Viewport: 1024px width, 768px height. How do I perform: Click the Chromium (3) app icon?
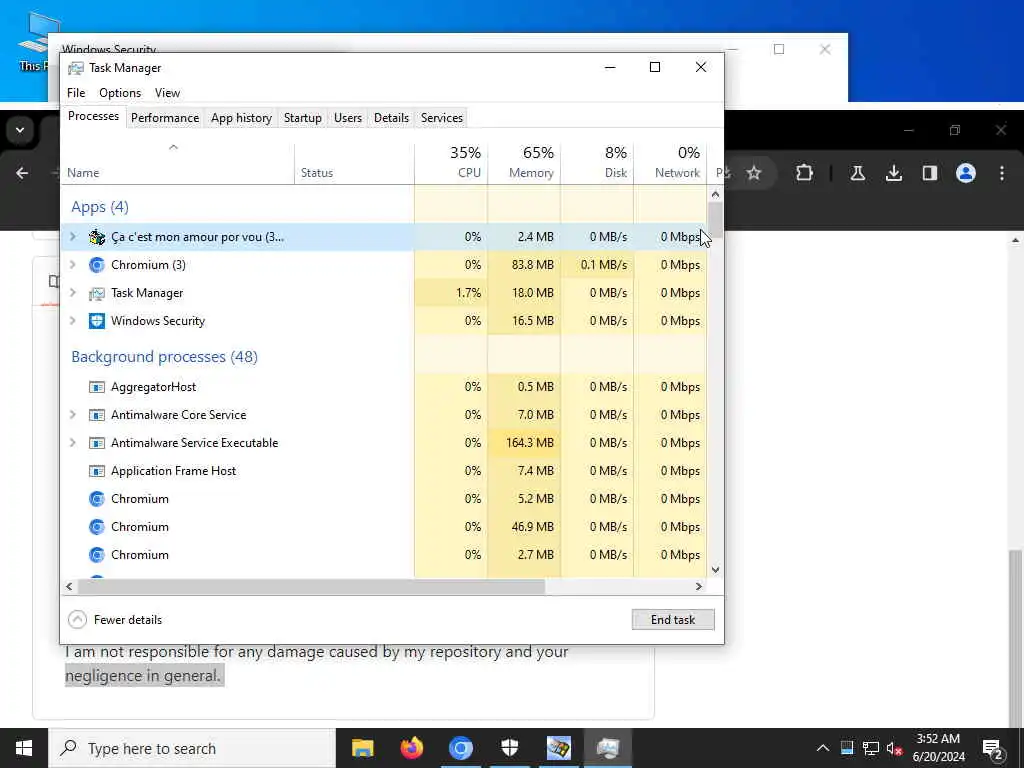97,264
